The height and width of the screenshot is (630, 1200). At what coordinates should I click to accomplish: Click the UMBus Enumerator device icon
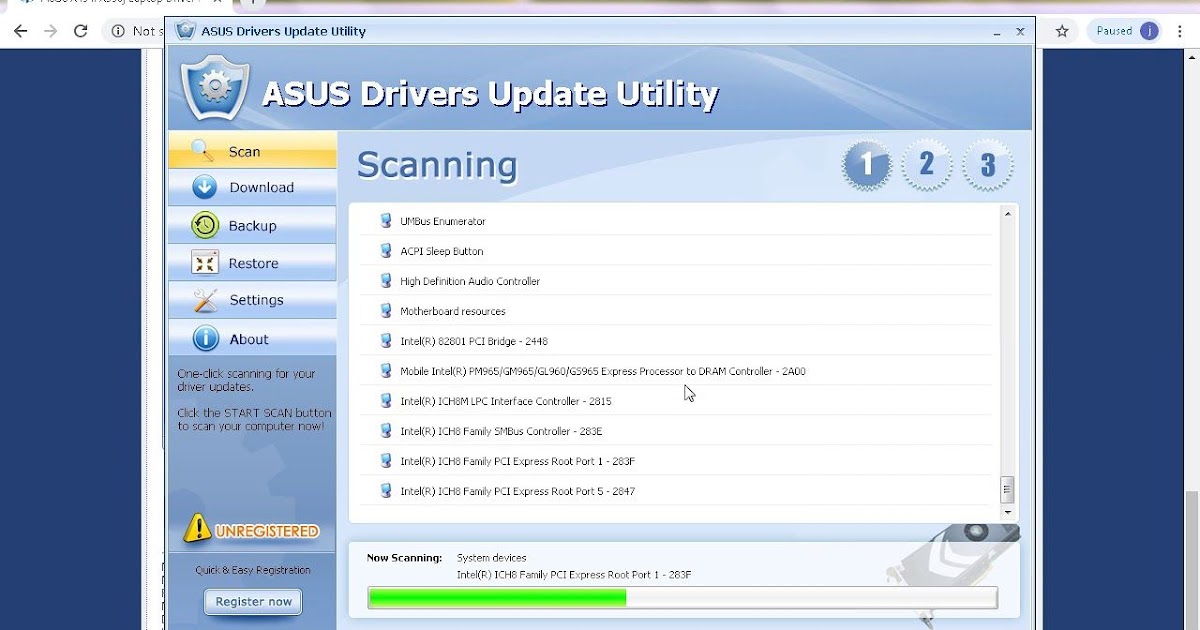(x=386, y=221)
